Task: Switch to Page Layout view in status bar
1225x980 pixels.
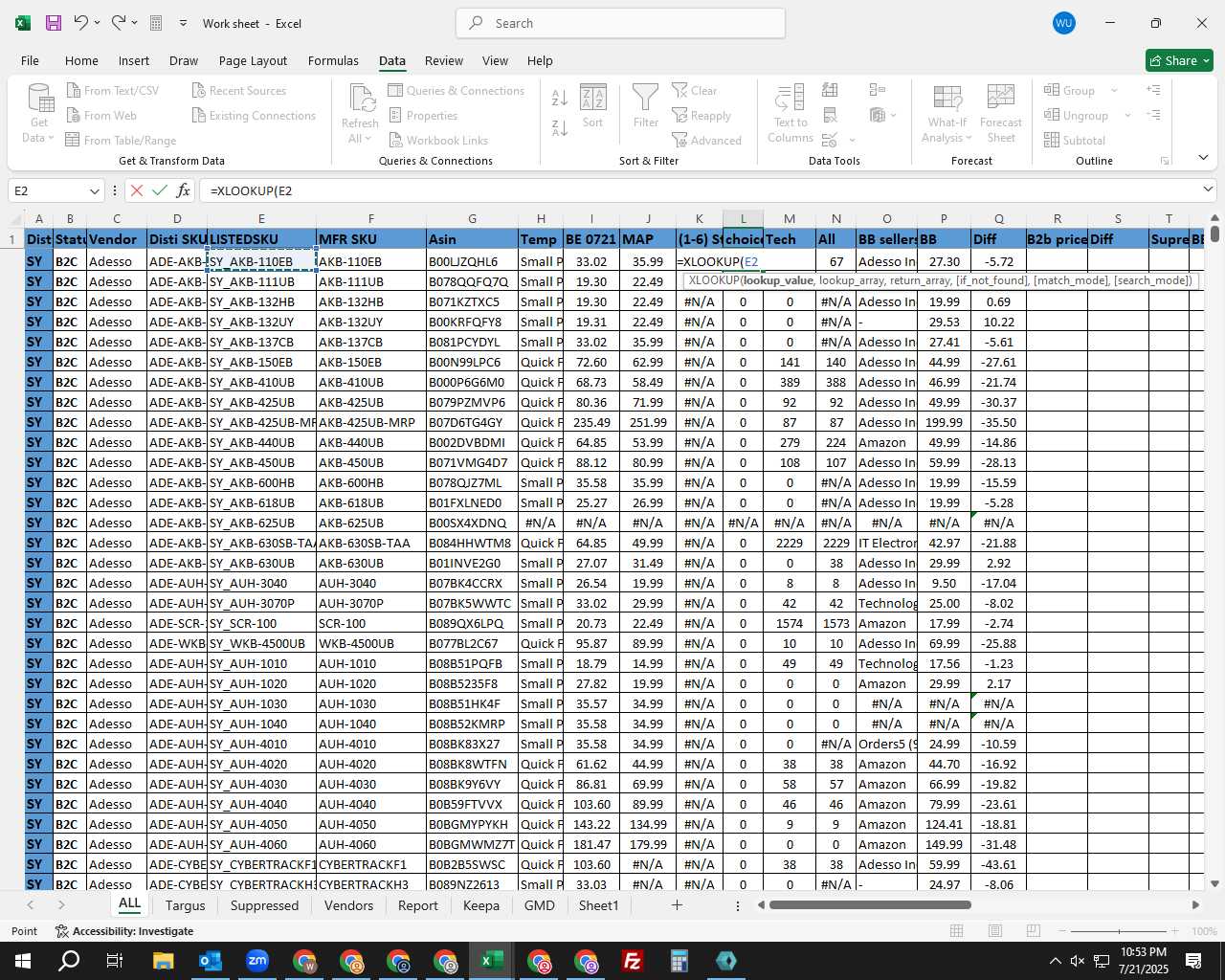Action: (x=994, y=931)
